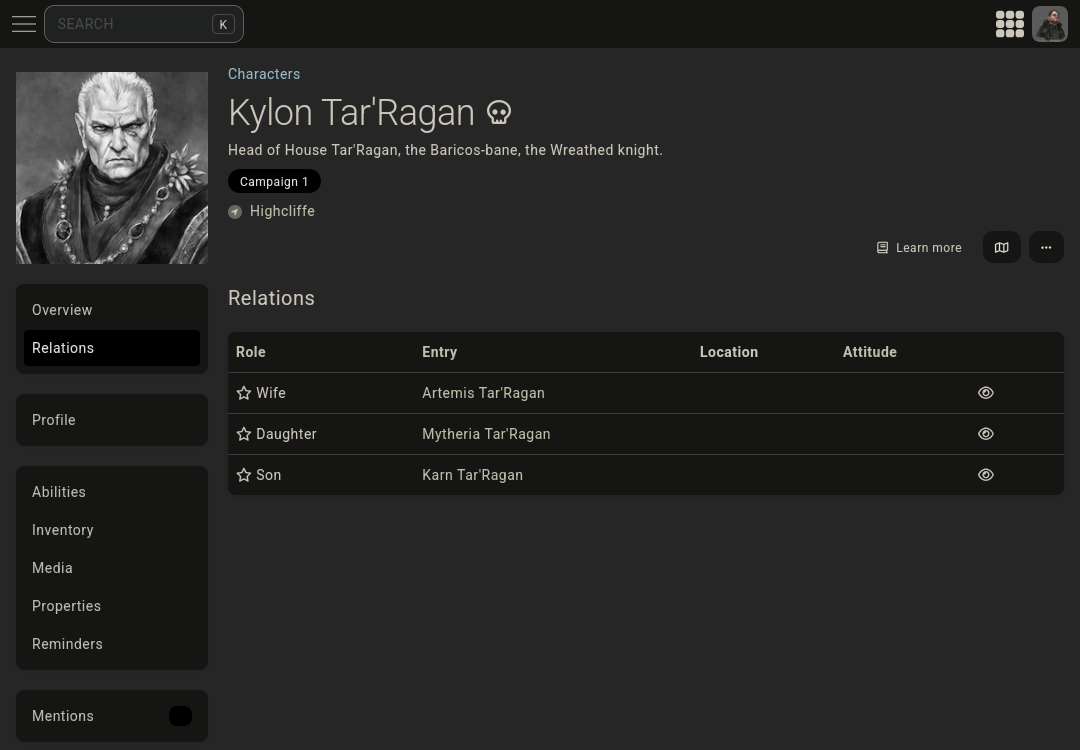
Task: Click the Campaign 1 tag badge
Action: point(274,182)
